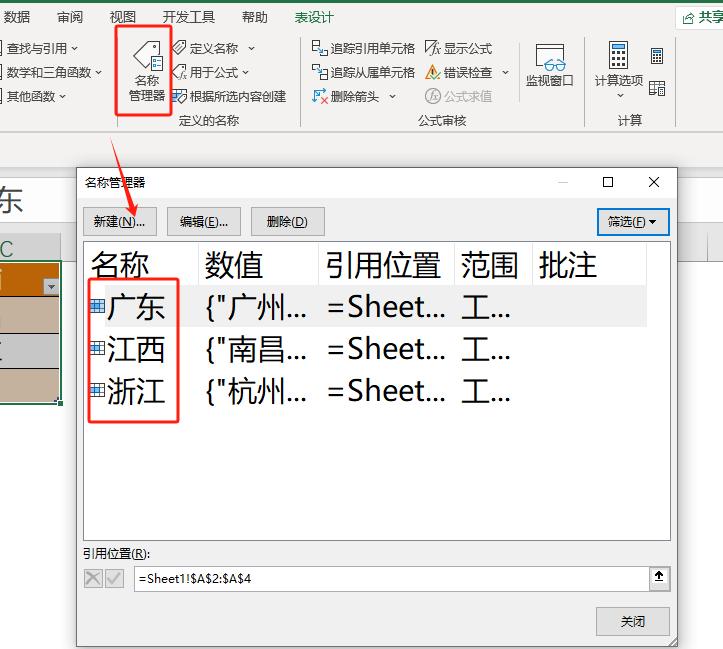Click cancel (X) icon beside Refers to
The height and width of the screenshot is (649, 723).
(x=94, y=578)
